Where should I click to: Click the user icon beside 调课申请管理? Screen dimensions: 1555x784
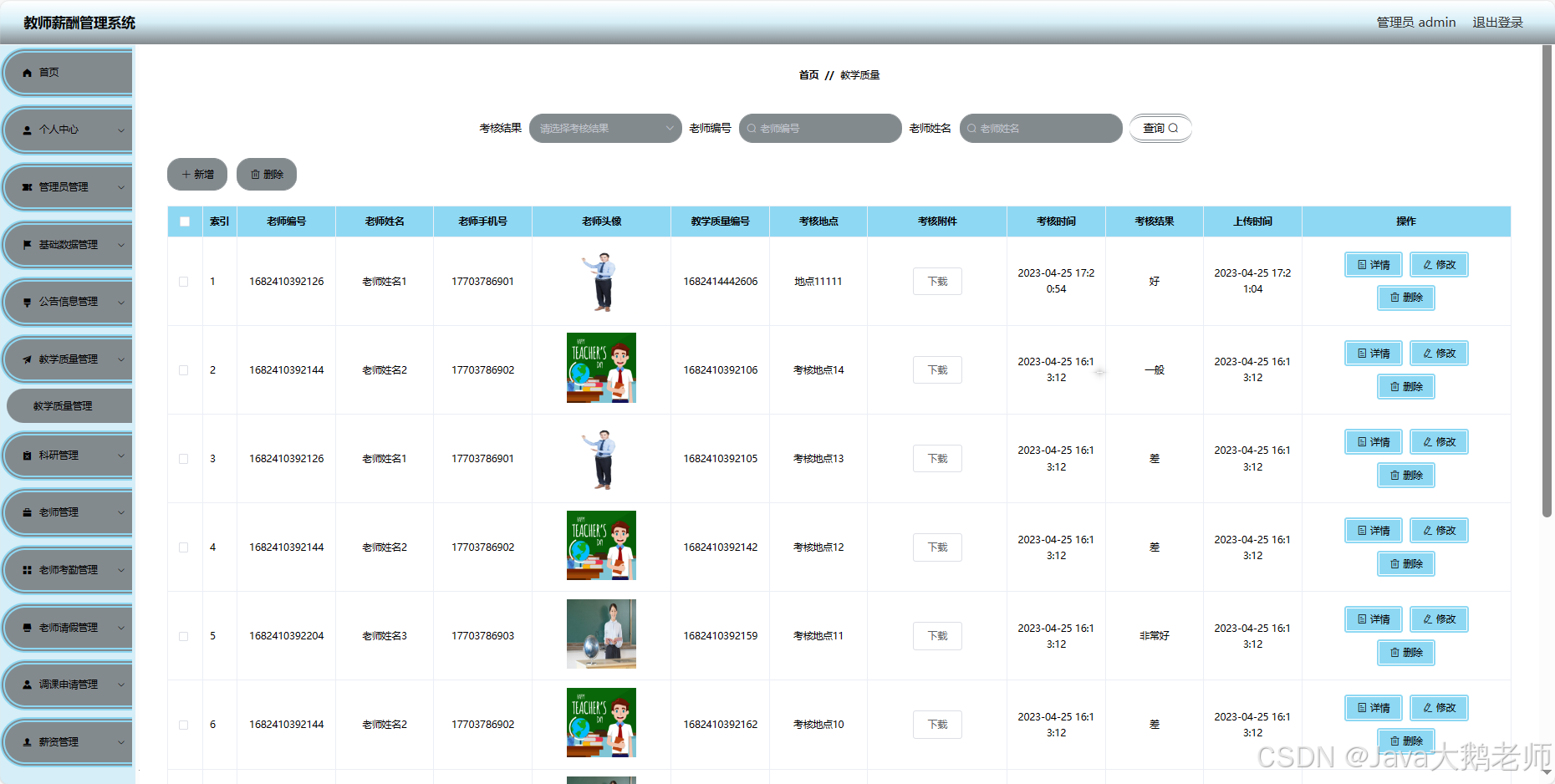coord(28,685)
